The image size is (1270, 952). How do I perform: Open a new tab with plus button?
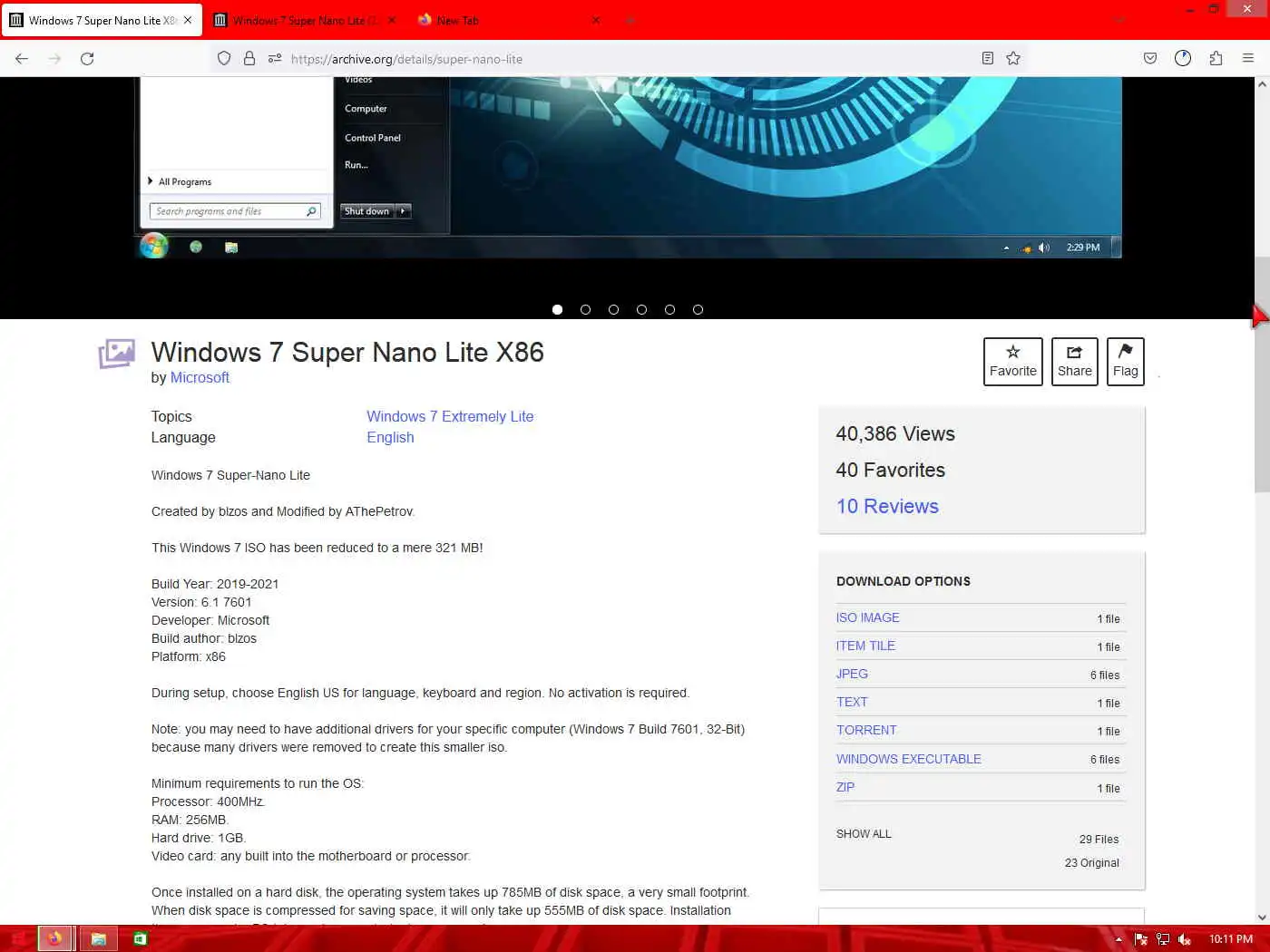pyautogui.click(x=630, y=20)
